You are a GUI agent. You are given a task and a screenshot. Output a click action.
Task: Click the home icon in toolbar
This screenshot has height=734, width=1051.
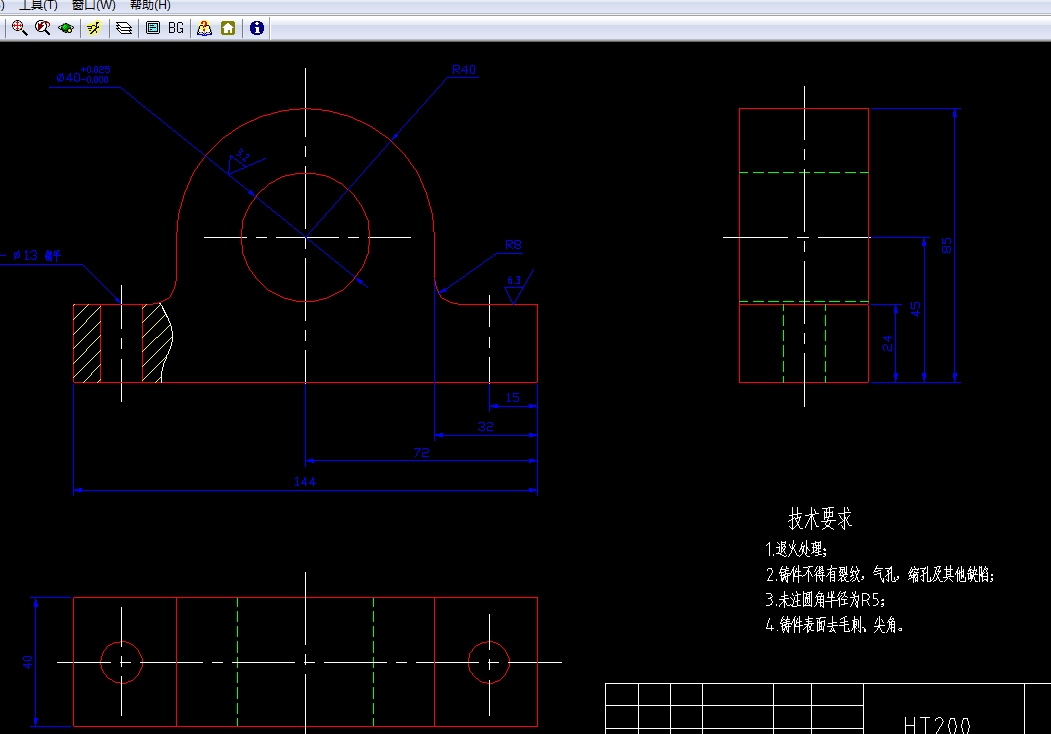[228, 27]
